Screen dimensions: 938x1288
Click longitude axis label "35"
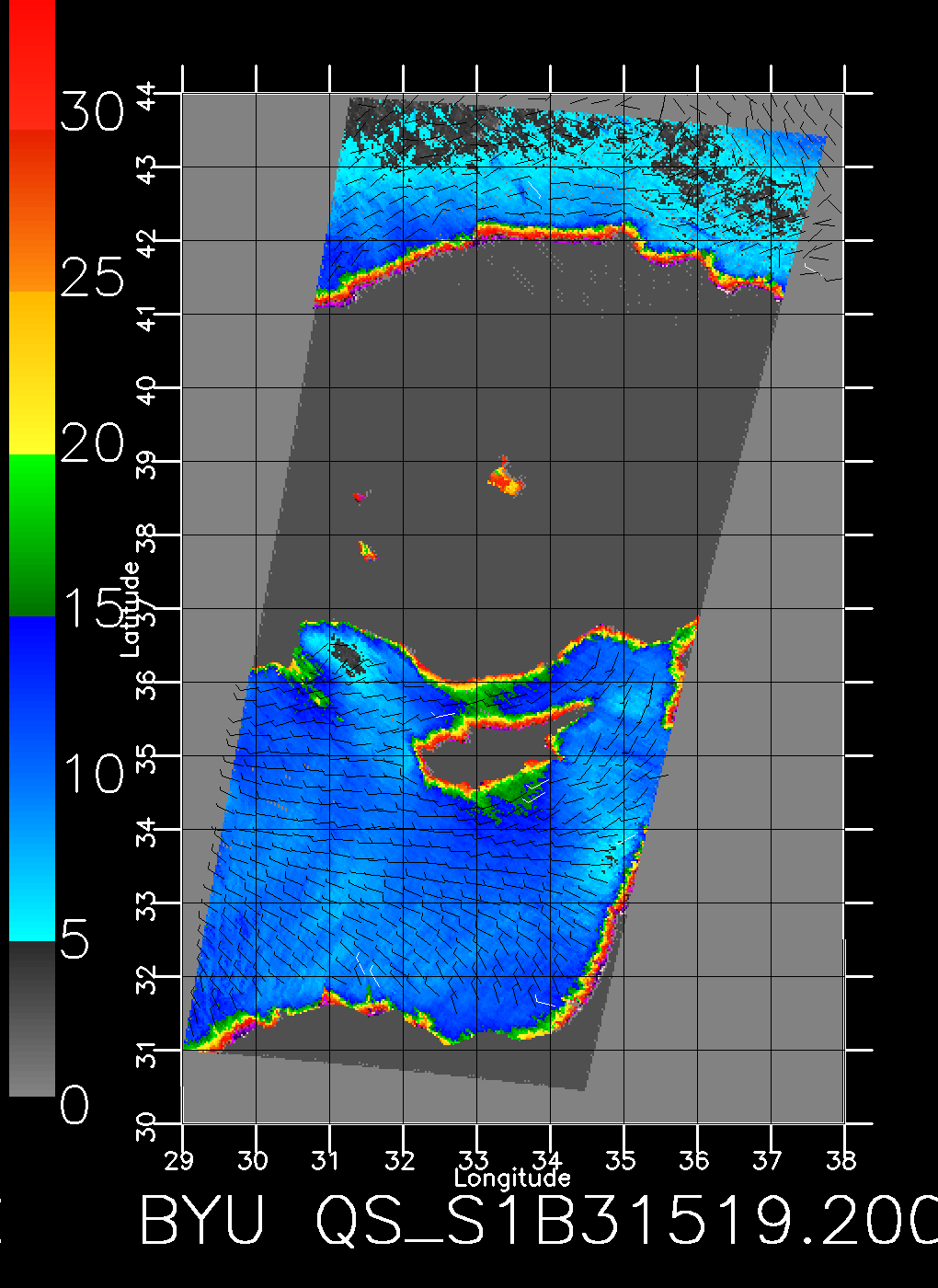(x=621, y=1160)
